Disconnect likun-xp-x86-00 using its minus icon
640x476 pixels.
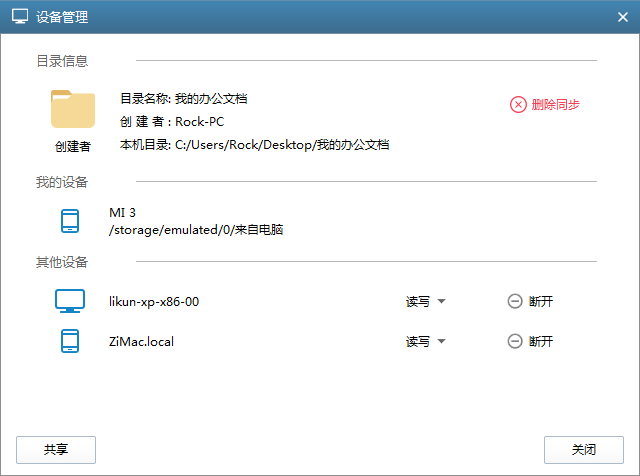pyautogui.click(x=515, y=301)
